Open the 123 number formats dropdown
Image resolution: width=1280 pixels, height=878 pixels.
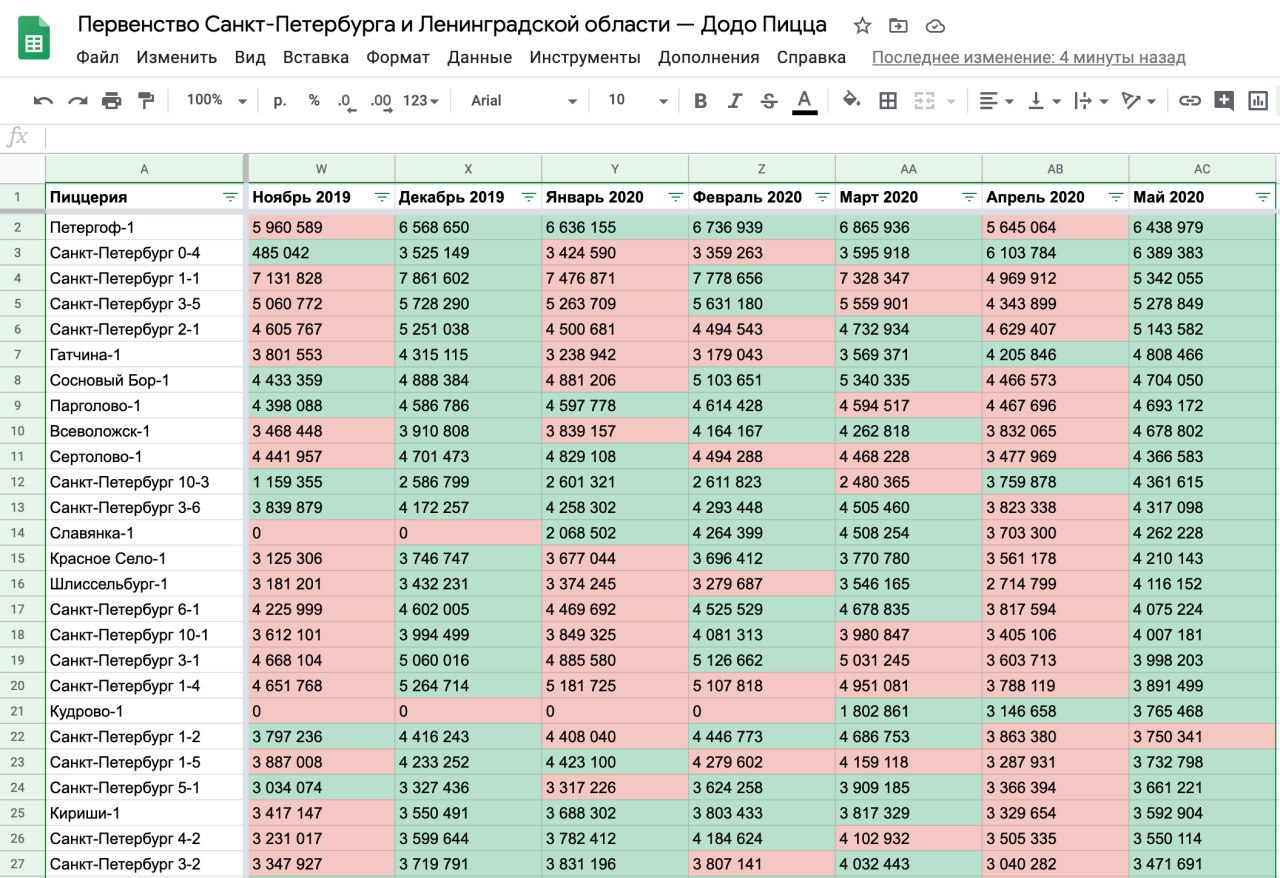(421, 100)
